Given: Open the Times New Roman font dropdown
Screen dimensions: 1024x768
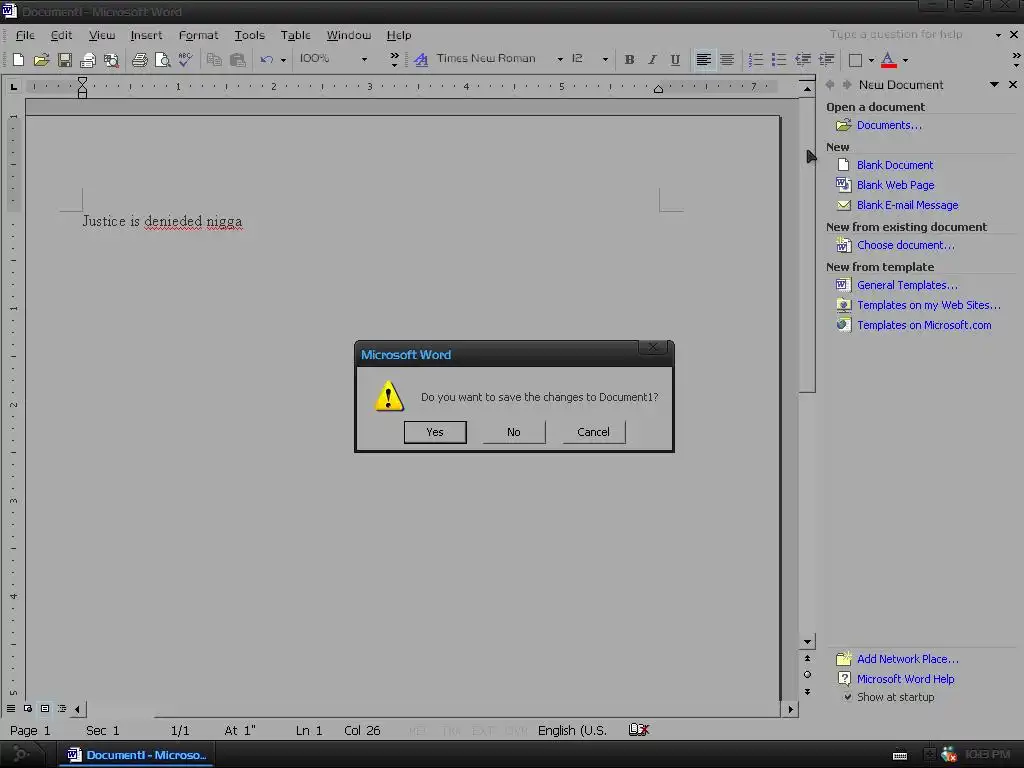Looking at the screenshot, I should click(560, 59).
